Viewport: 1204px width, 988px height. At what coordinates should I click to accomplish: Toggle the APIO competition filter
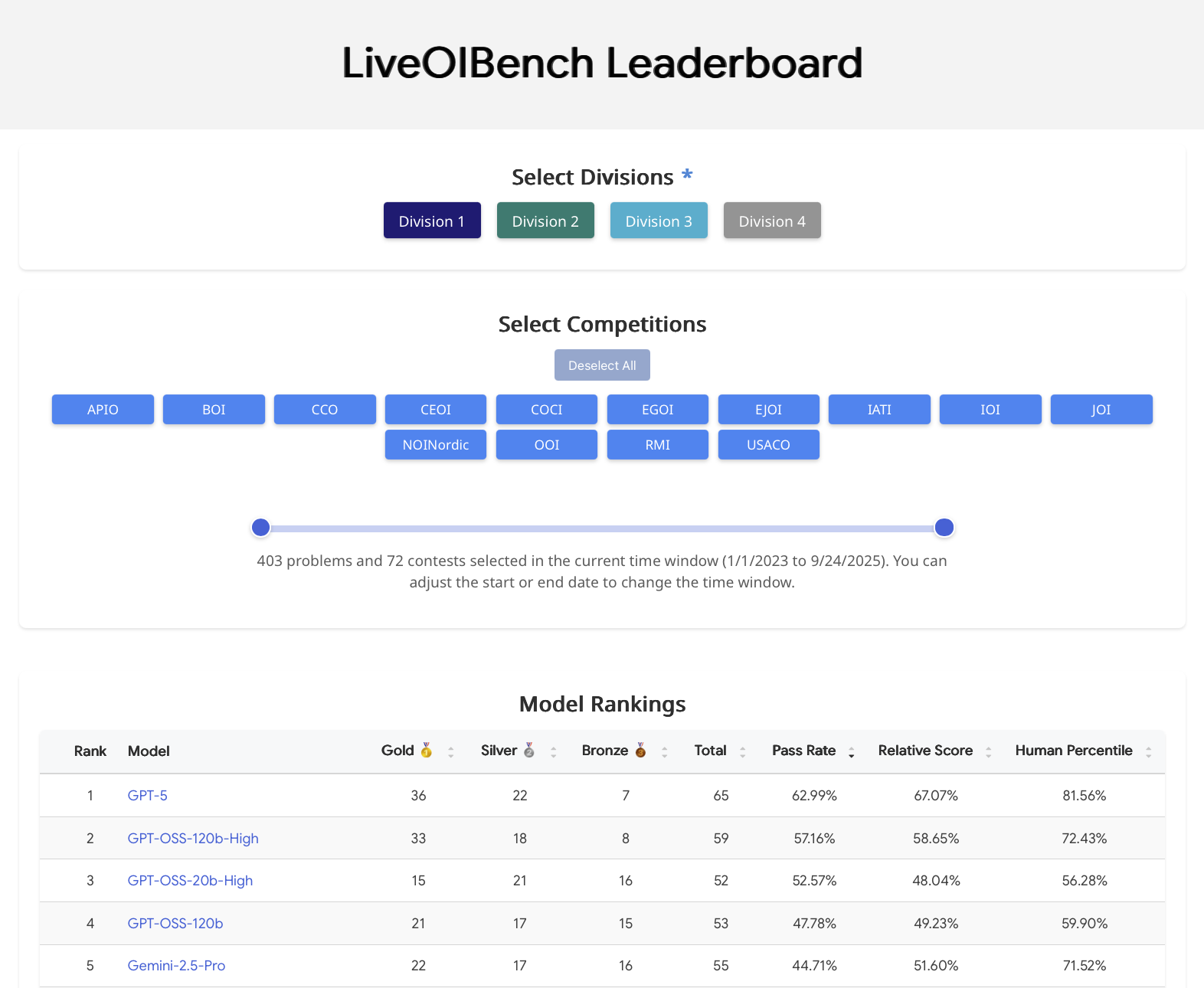103,409
